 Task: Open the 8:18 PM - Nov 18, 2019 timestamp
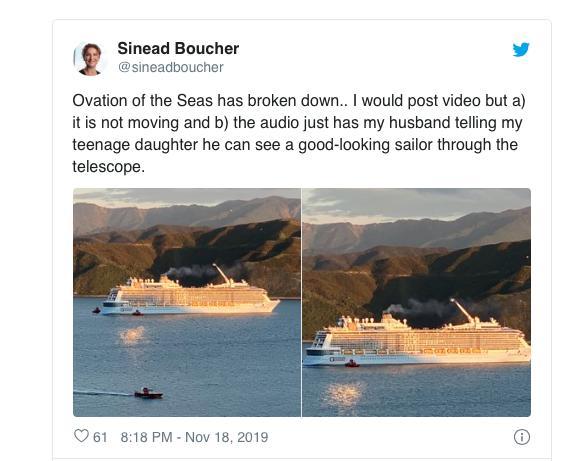click(x=194, y=437)
